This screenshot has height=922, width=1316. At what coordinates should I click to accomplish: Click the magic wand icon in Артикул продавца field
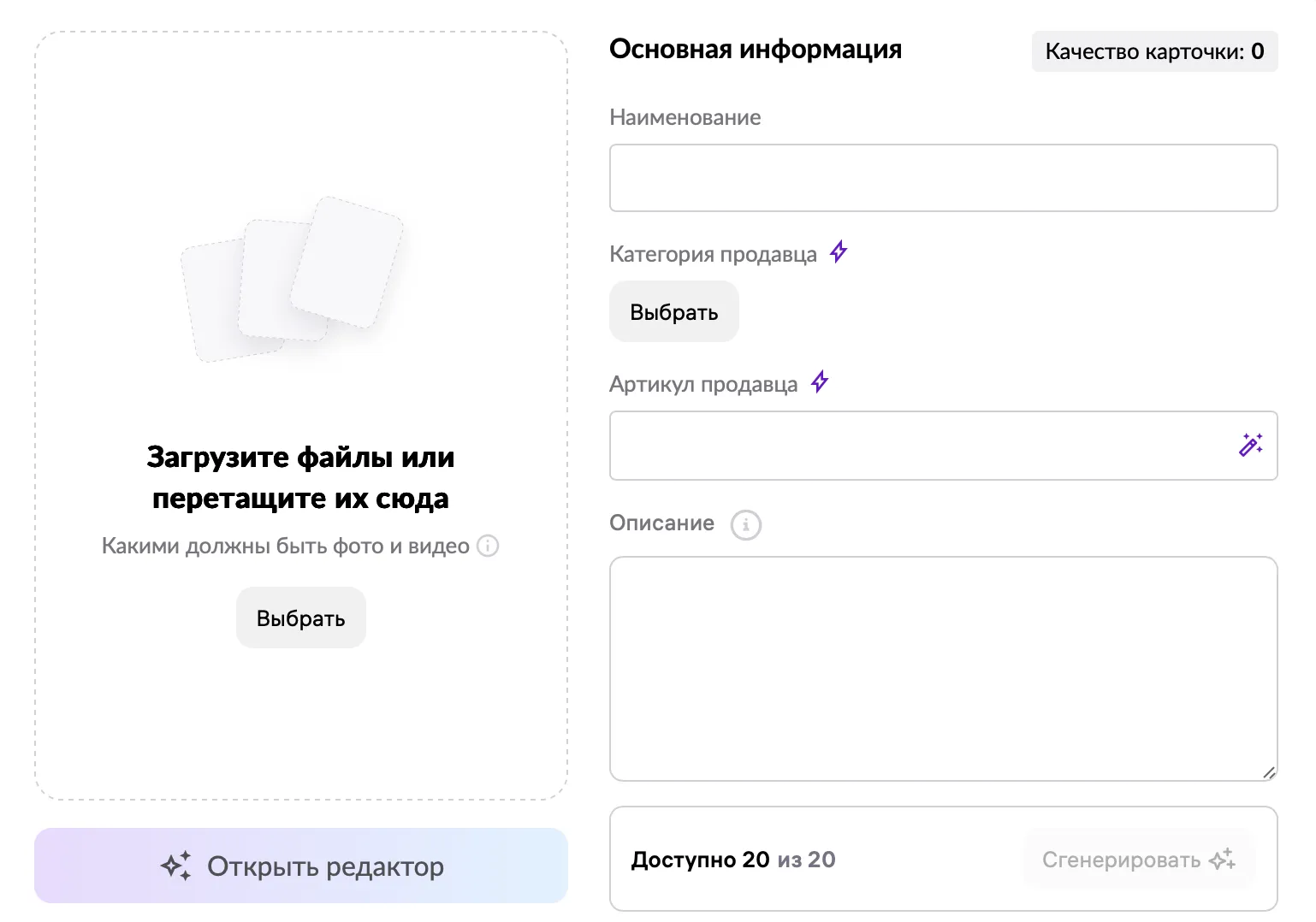point(1251,445)
